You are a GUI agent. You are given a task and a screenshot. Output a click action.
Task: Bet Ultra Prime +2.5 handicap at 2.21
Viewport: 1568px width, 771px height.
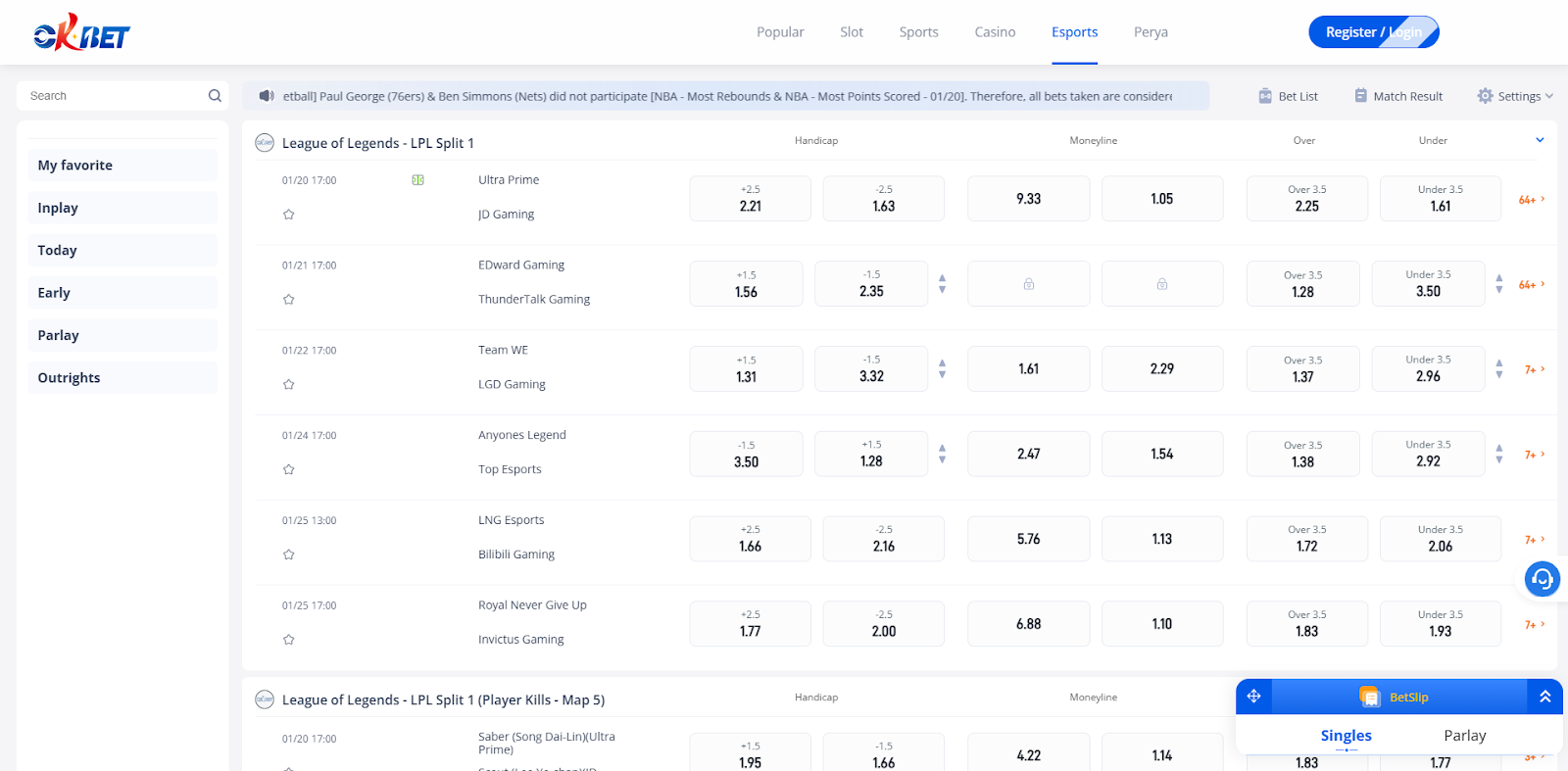(x=750, y=199)
